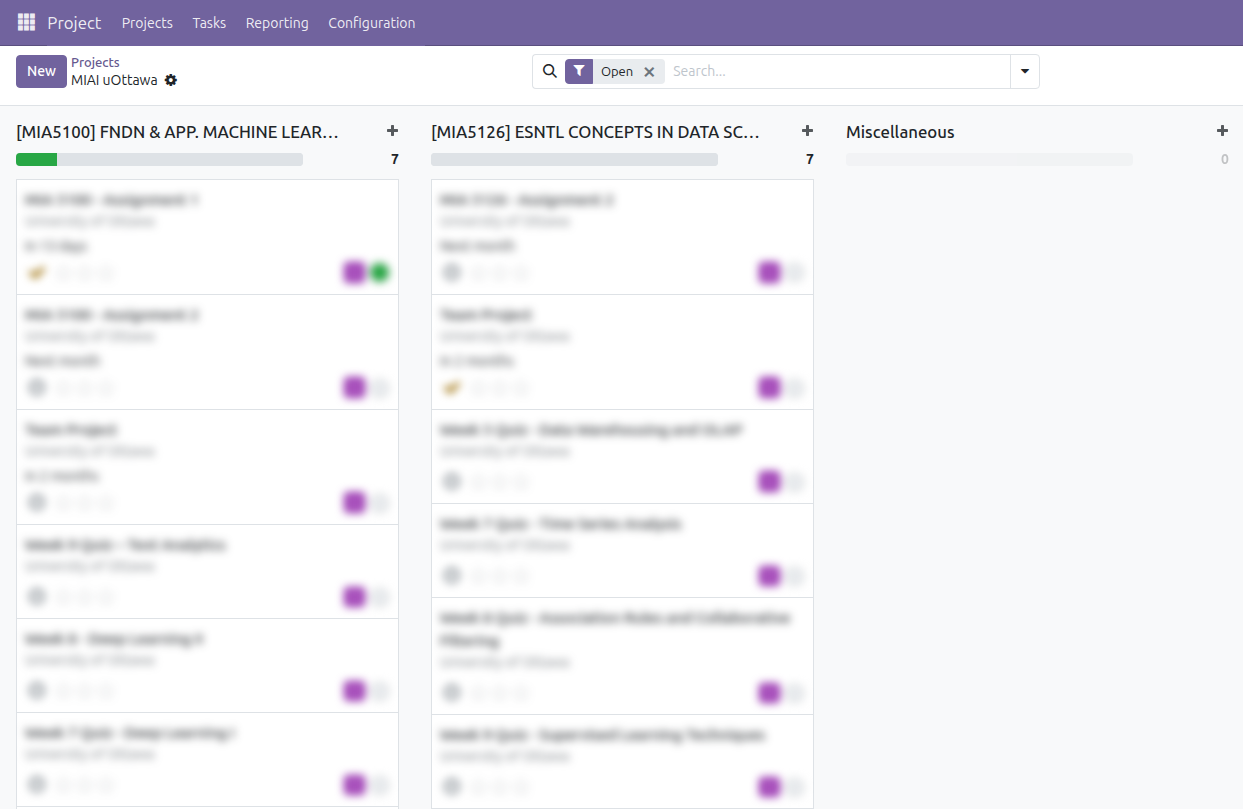Click green segment of MIA5100 progress bar
The height and width of the screenshot is (809, 1243).
point(36,159)
